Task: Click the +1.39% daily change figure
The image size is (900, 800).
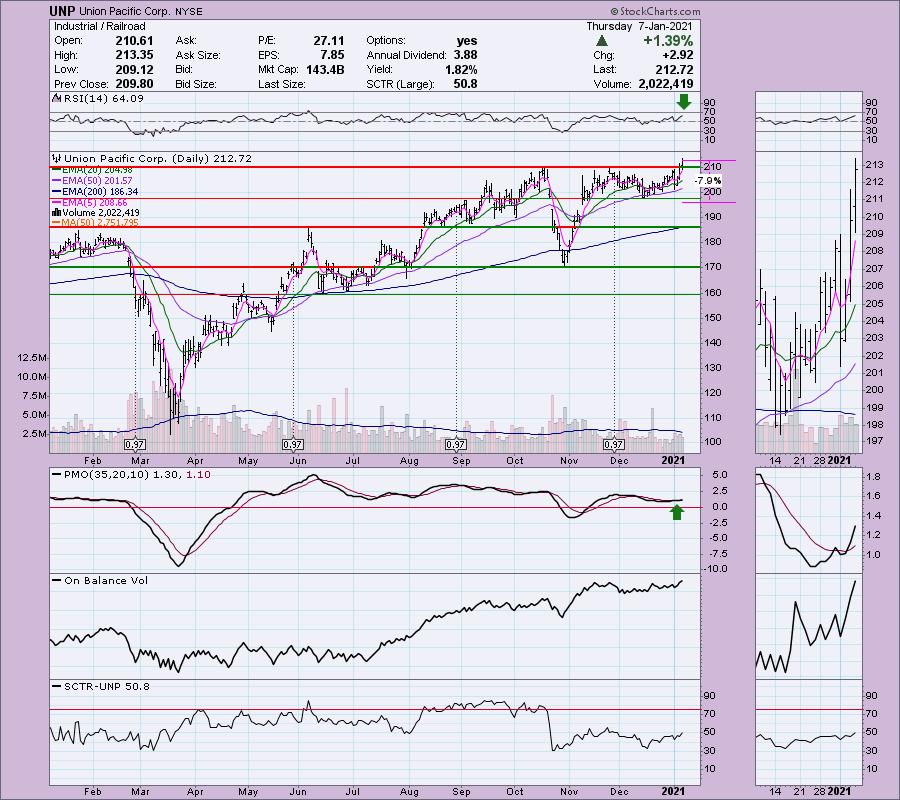Action: pyautogui.click(x=668, y=41)
